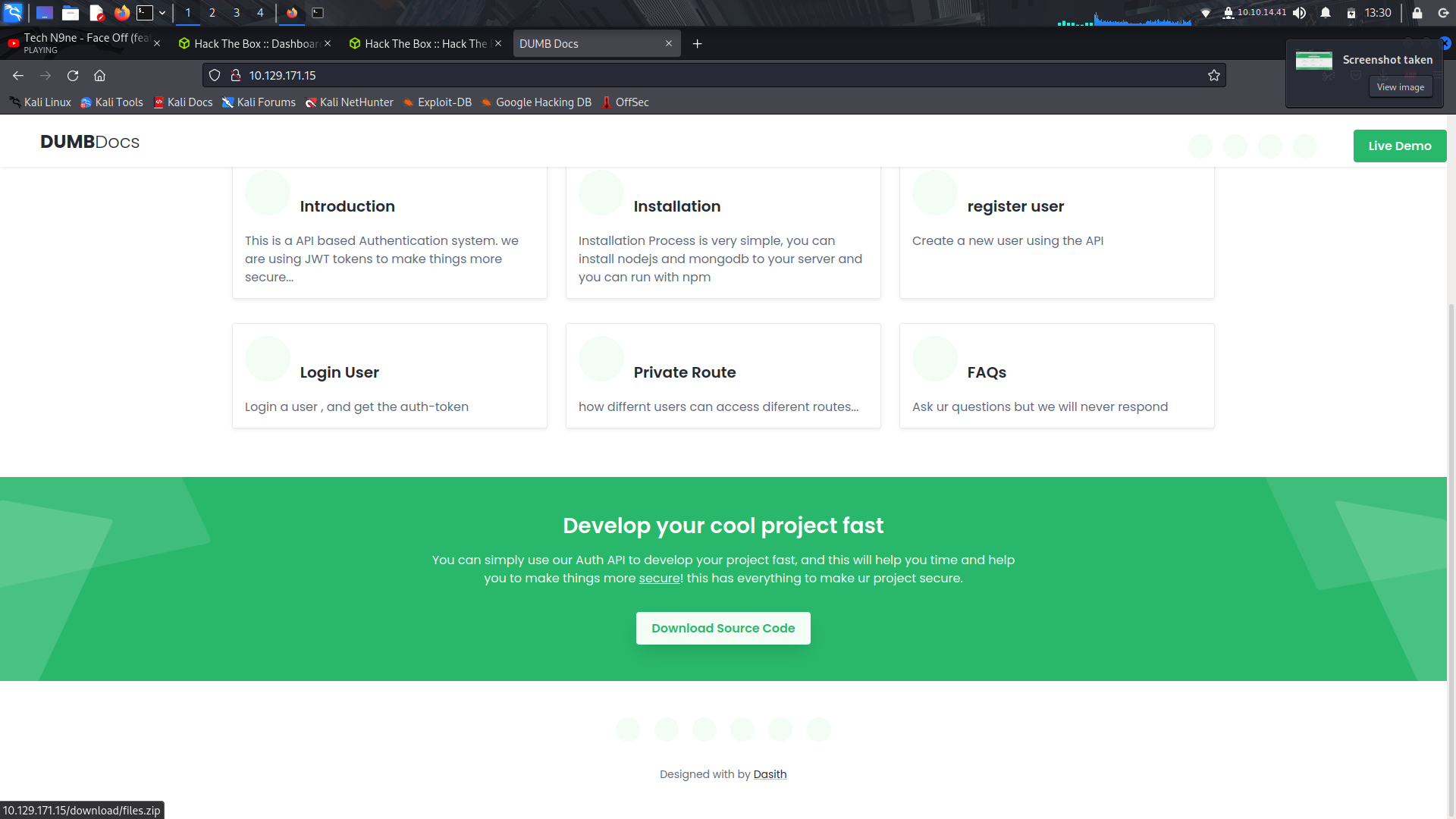The height and width of the screenshot is (819, 1456).
Task: Click the Live Demo button
Action: (1399, 146)
